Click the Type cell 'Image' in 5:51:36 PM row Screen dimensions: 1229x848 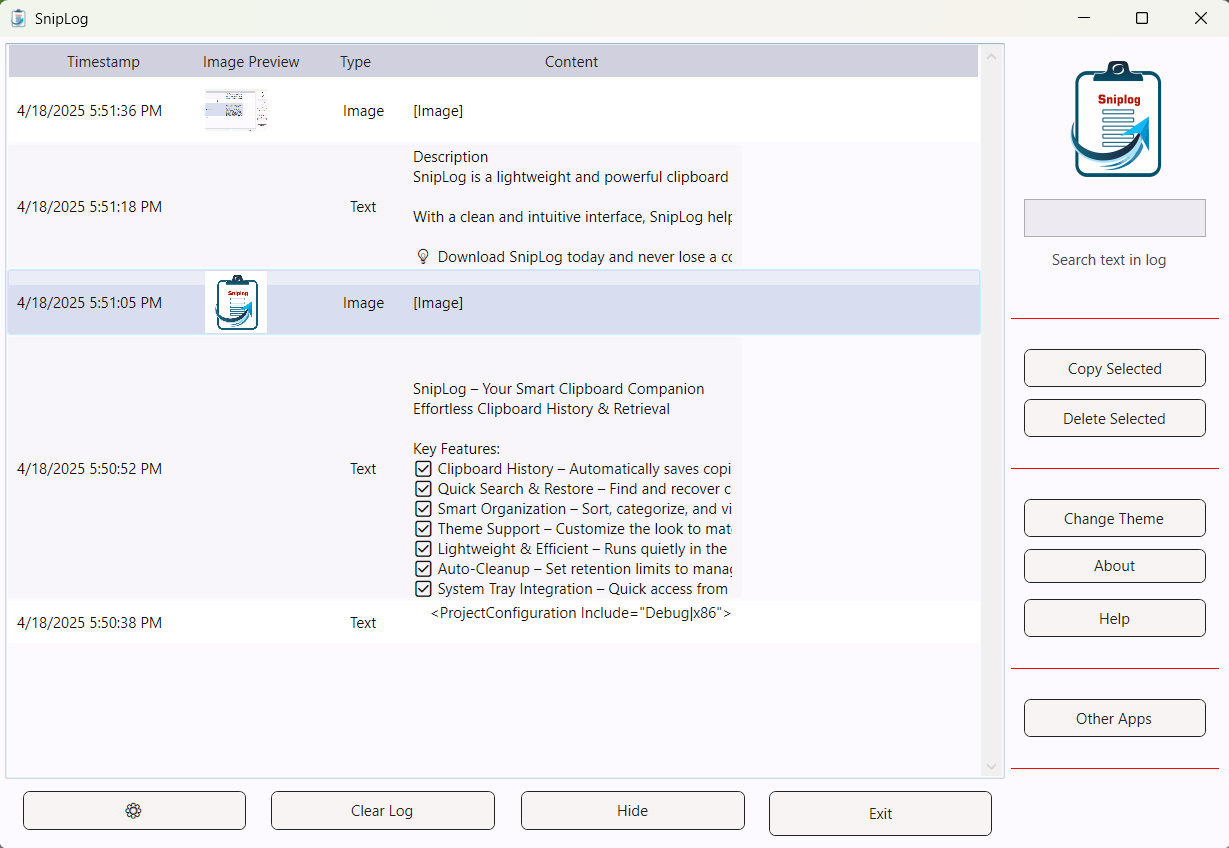363,111
